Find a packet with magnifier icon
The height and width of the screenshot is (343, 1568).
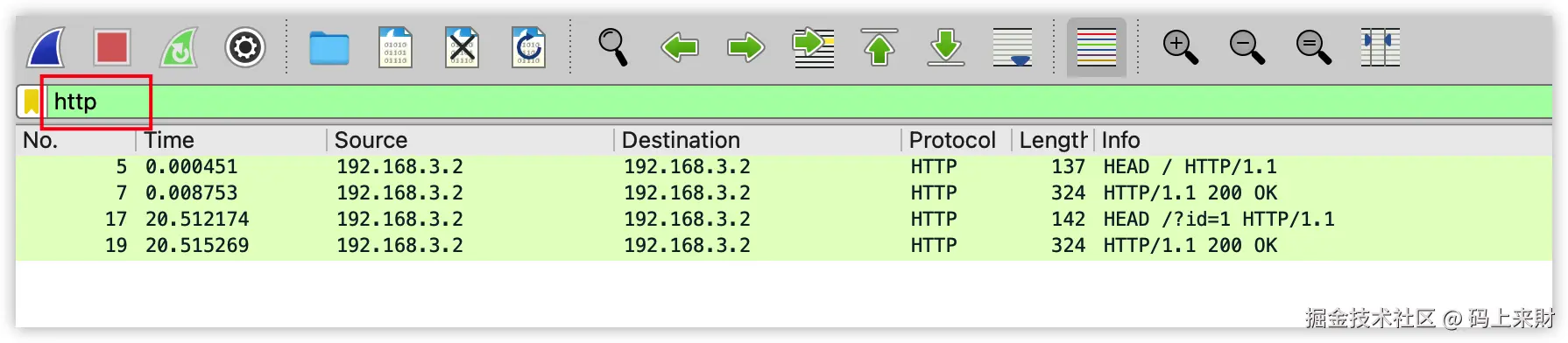point(613,46)
